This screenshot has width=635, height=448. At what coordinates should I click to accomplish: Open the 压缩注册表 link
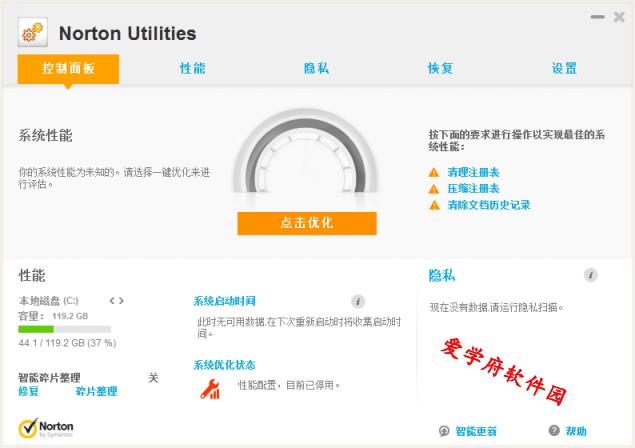[x=473, y=189]
